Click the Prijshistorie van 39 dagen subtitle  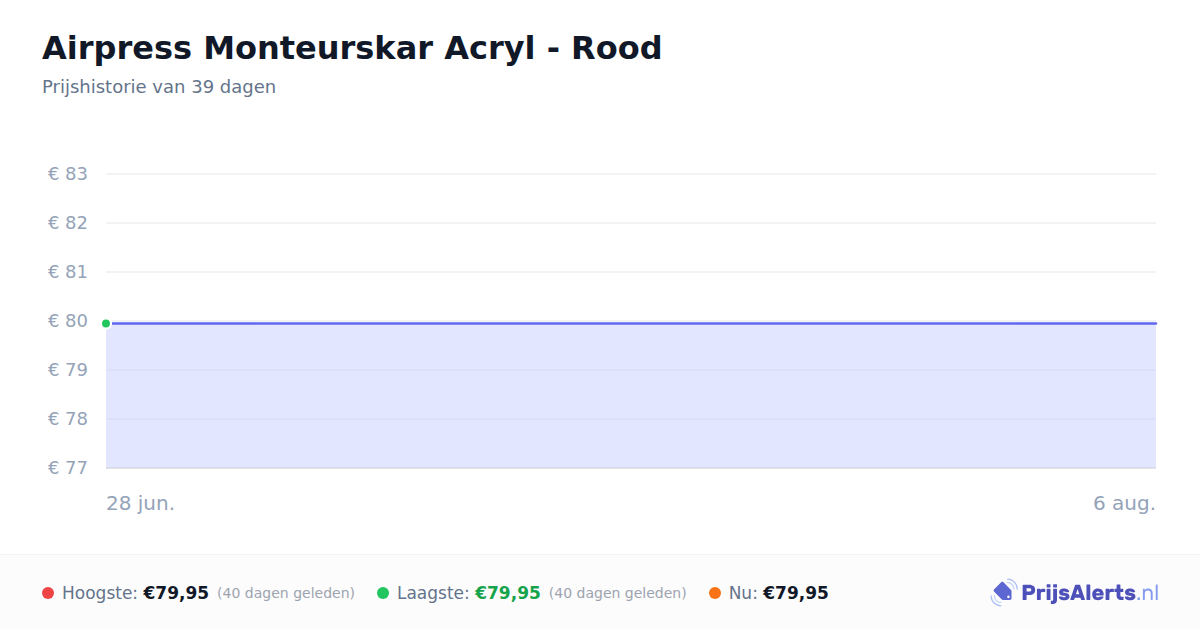tap(159, 87)
